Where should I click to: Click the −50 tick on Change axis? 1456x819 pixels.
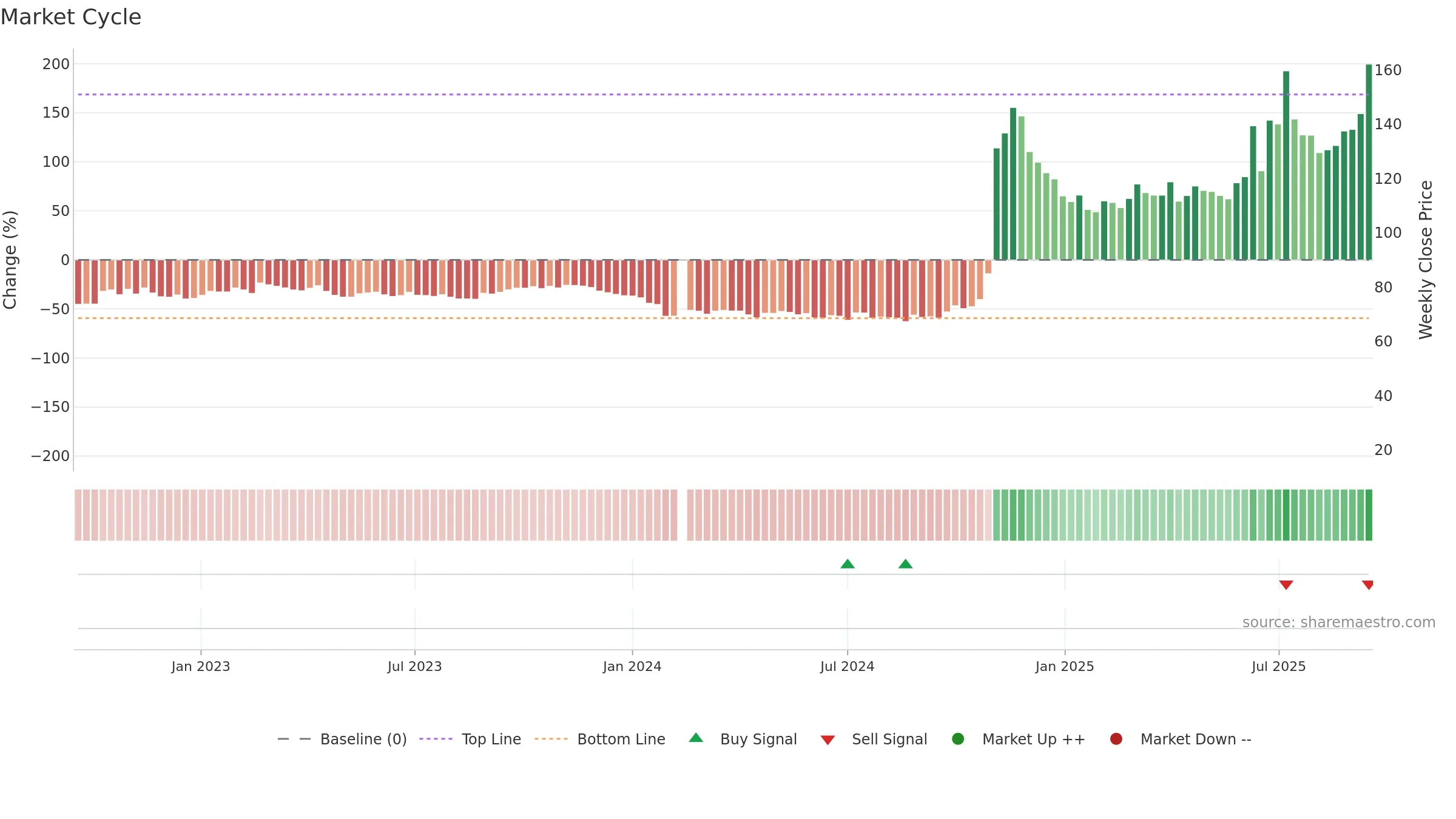click(x=55, y=309)
